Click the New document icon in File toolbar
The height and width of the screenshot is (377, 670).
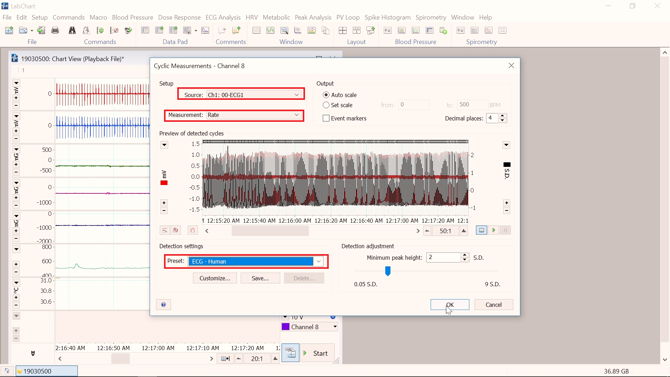click(9, 30)
